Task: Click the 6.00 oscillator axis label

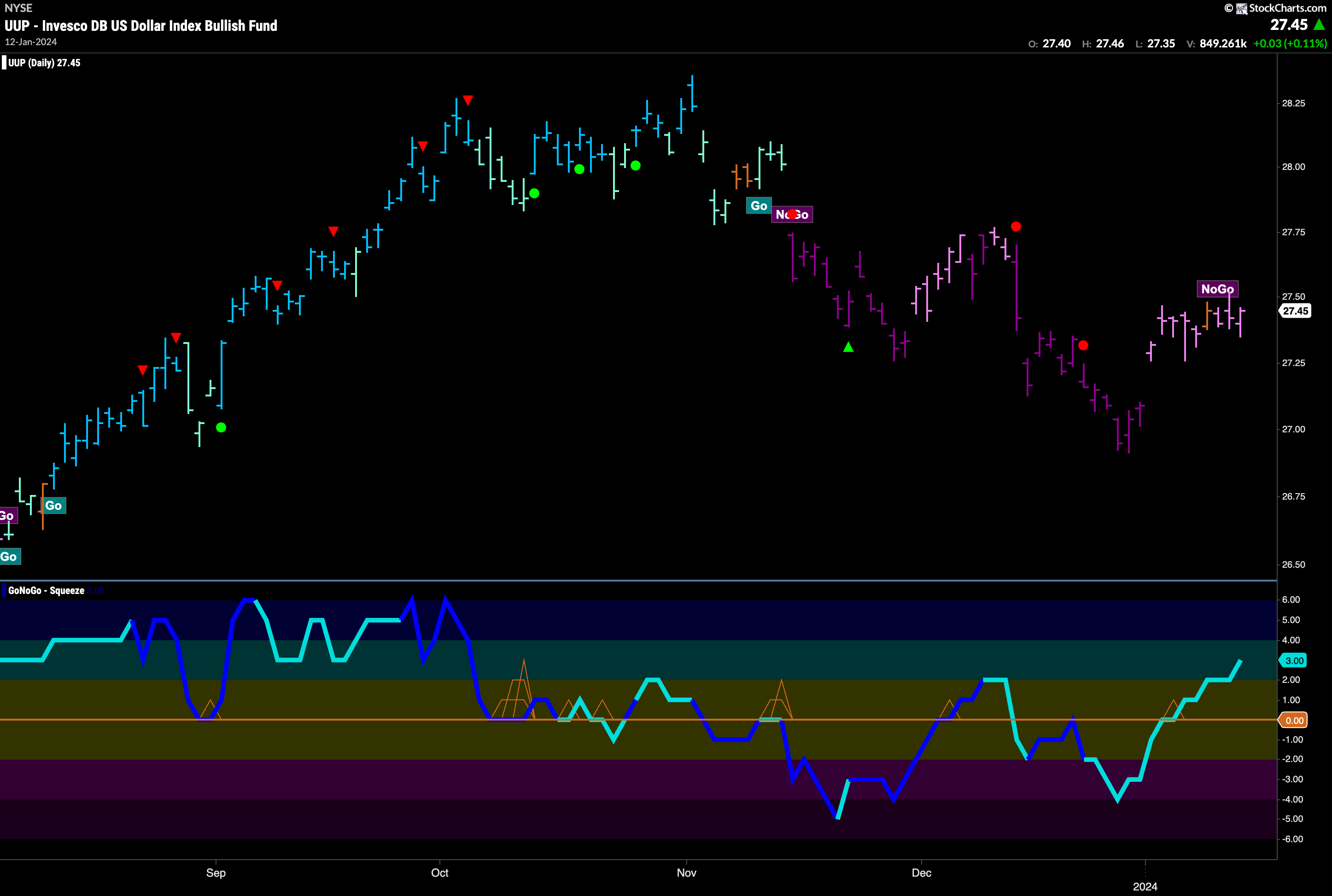Action: pos(1291,599)
